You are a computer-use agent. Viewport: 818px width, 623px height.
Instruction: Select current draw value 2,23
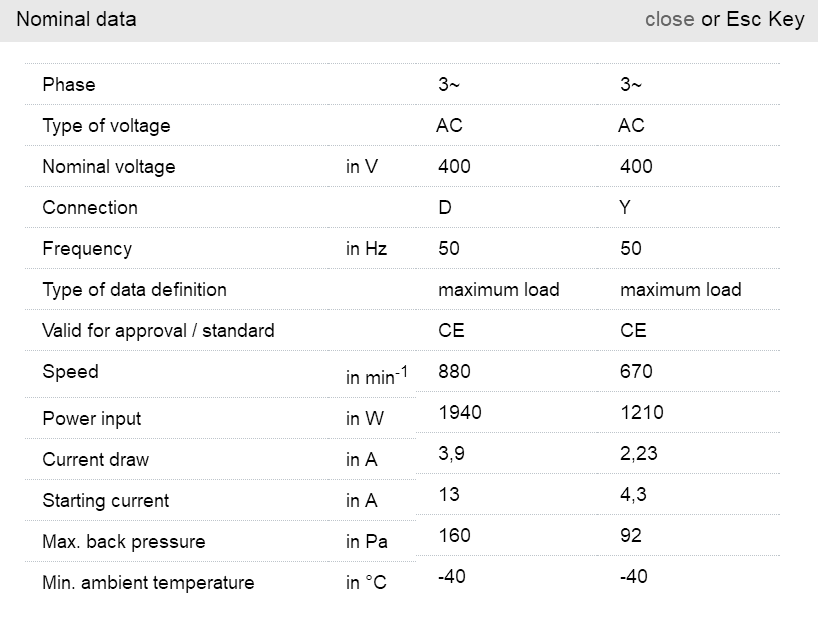click(638, 453)
